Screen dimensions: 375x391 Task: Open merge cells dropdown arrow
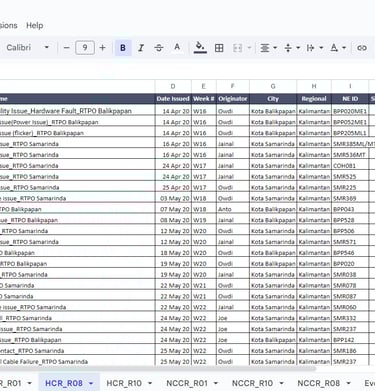click(x=249, y=48)
